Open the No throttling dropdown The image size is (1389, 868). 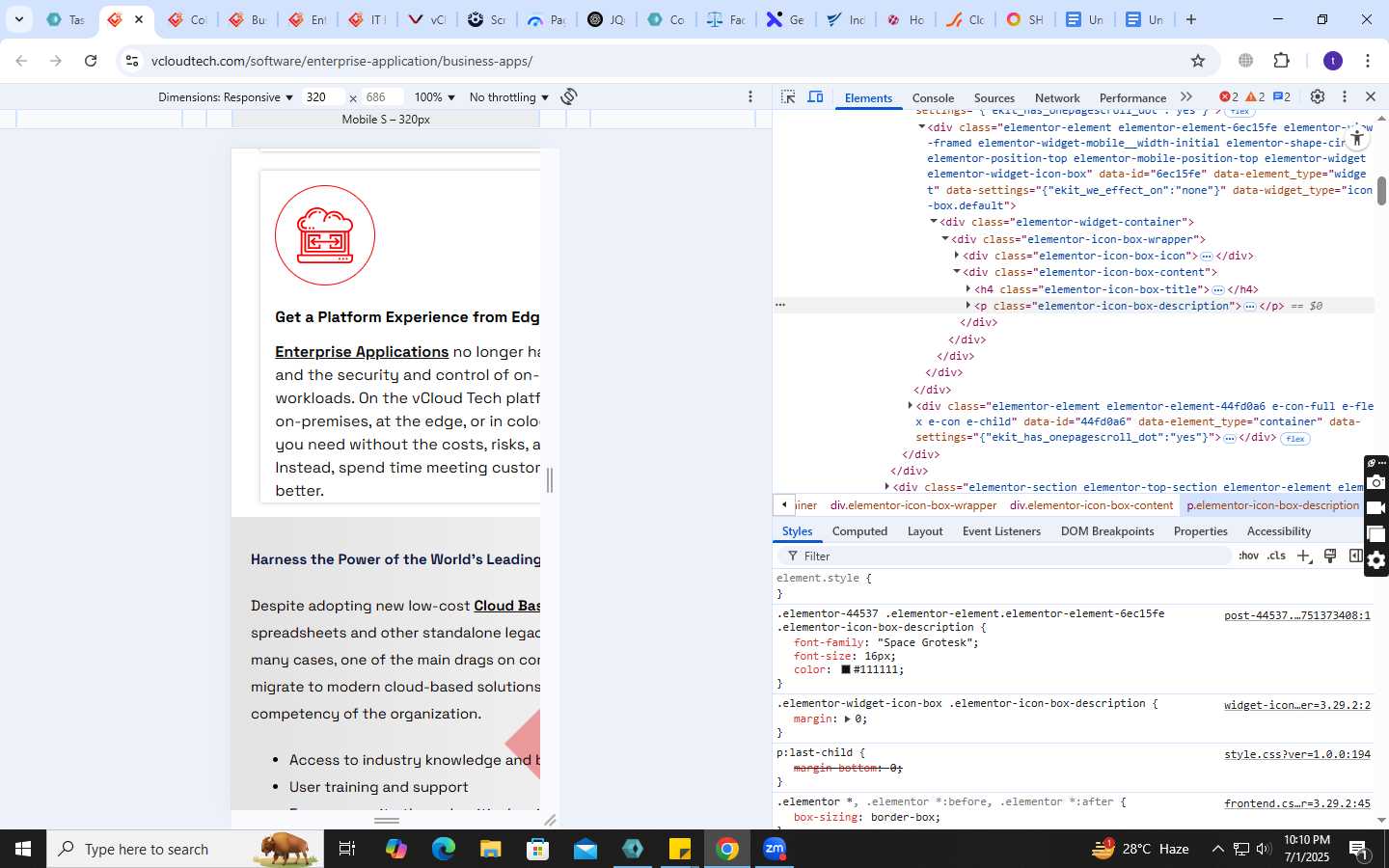[x=508, y=97]
